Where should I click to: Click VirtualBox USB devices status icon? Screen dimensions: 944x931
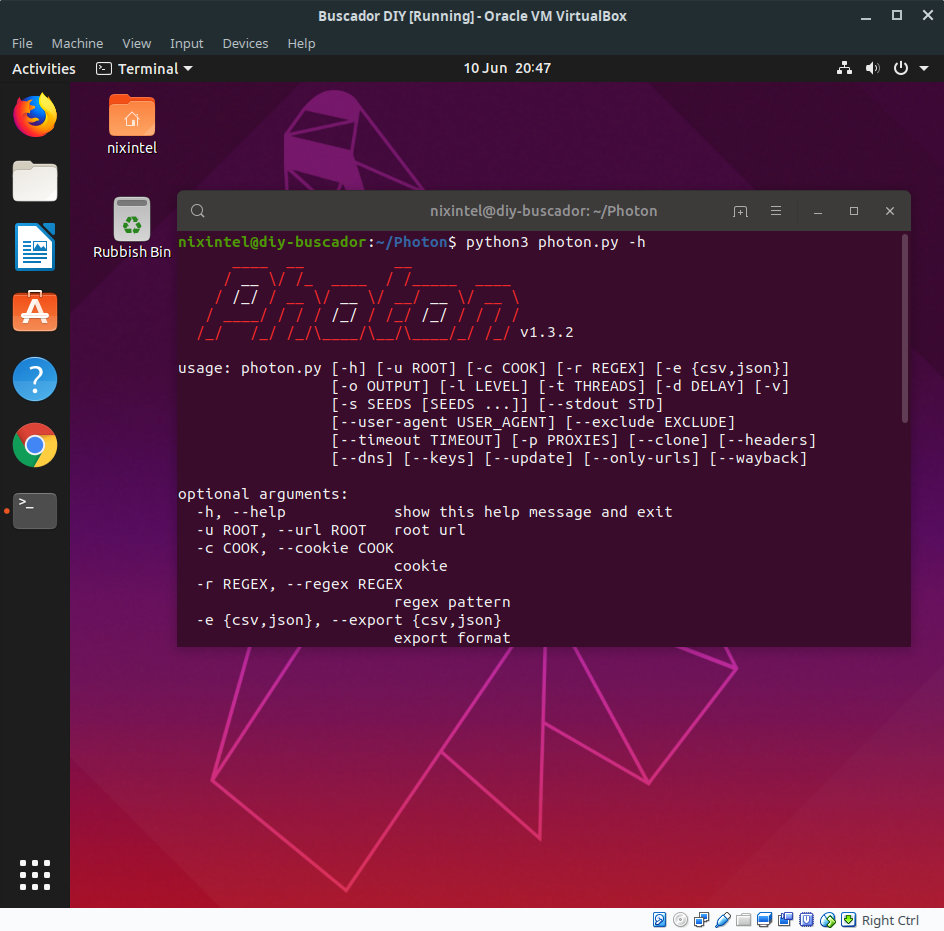[722, 920]
